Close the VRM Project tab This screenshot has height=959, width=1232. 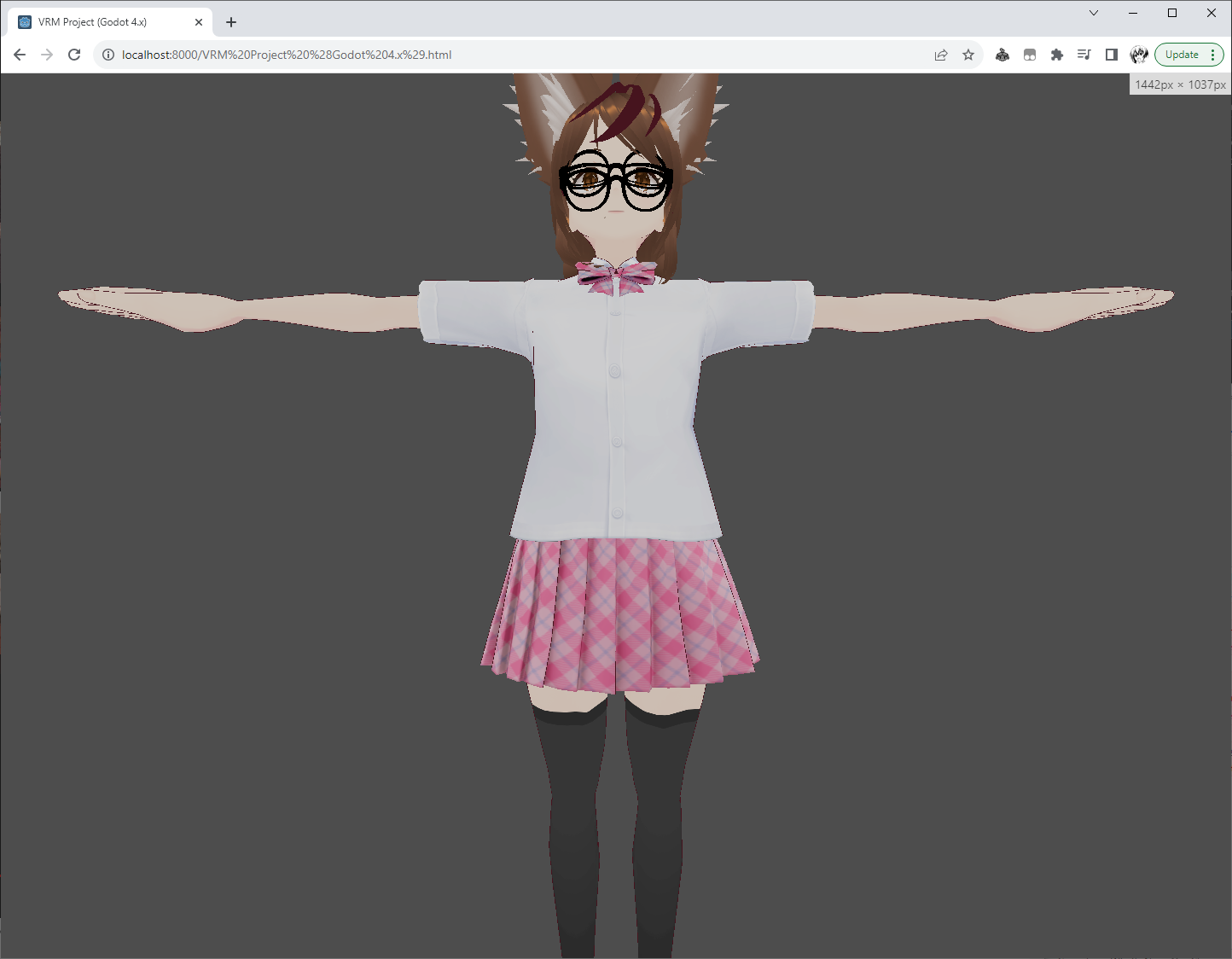(199, 21)
